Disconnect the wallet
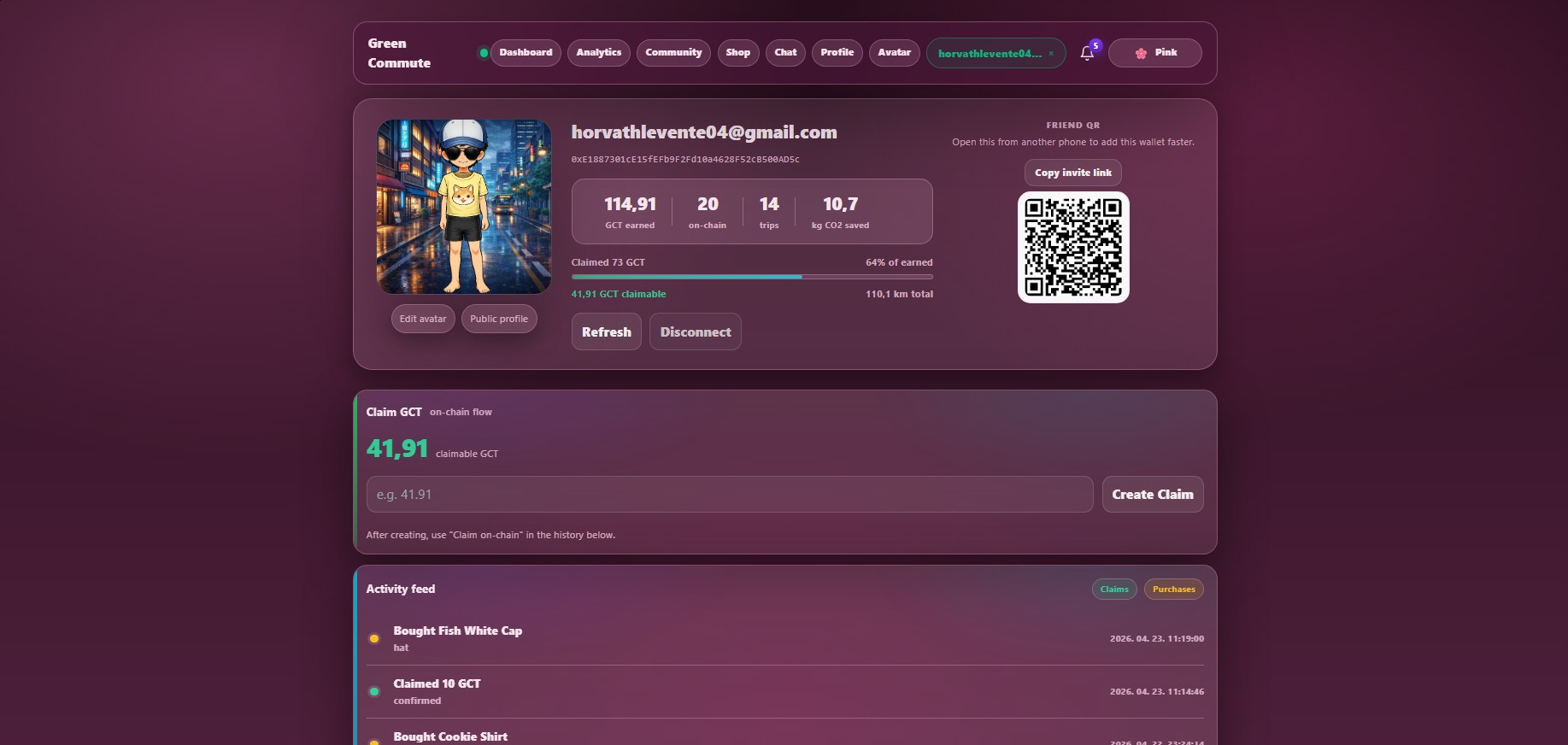Viewport: 1568px width, 745px height. pos(696,331)
